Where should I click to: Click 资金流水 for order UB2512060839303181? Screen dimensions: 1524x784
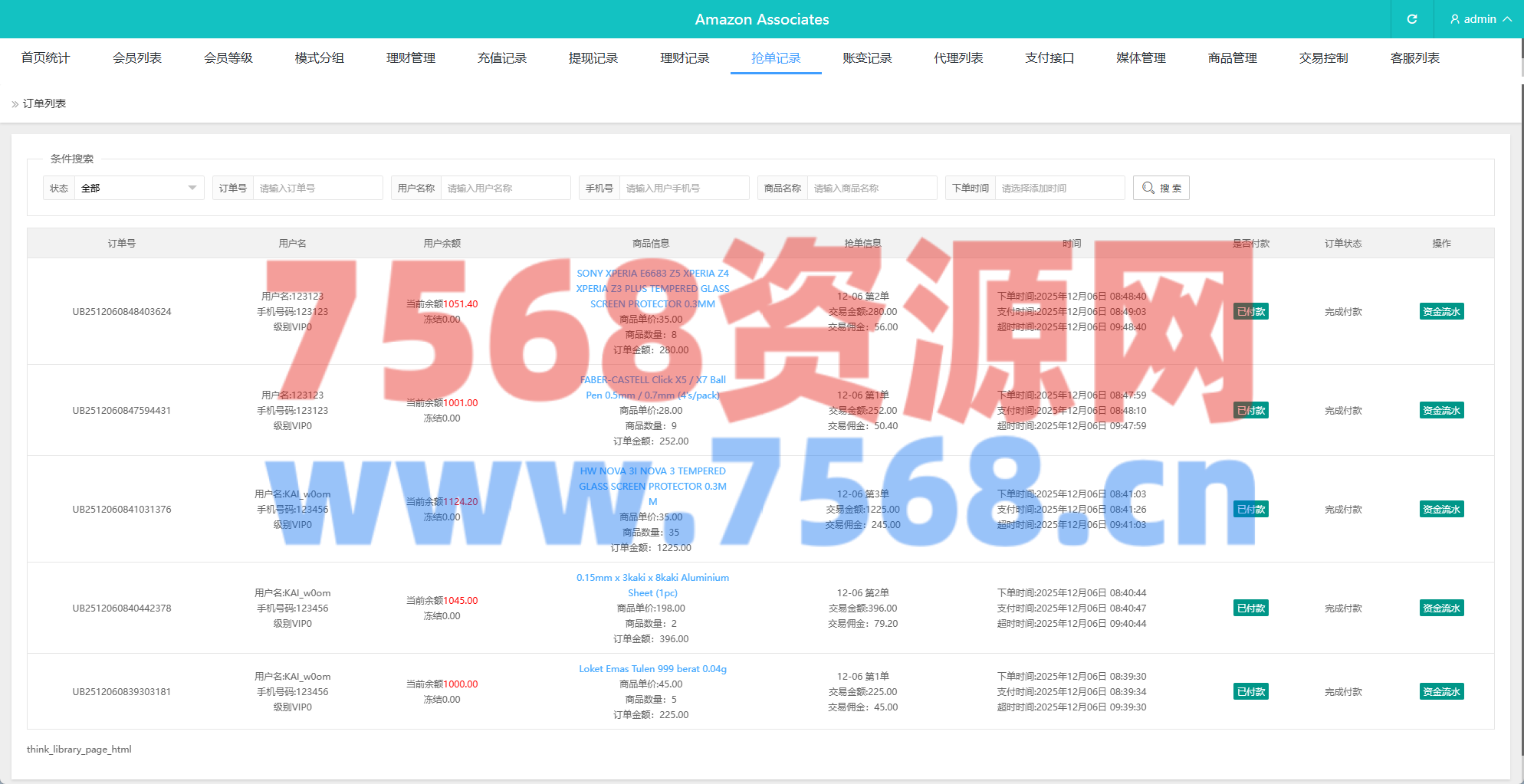(x=1441, y=692)
